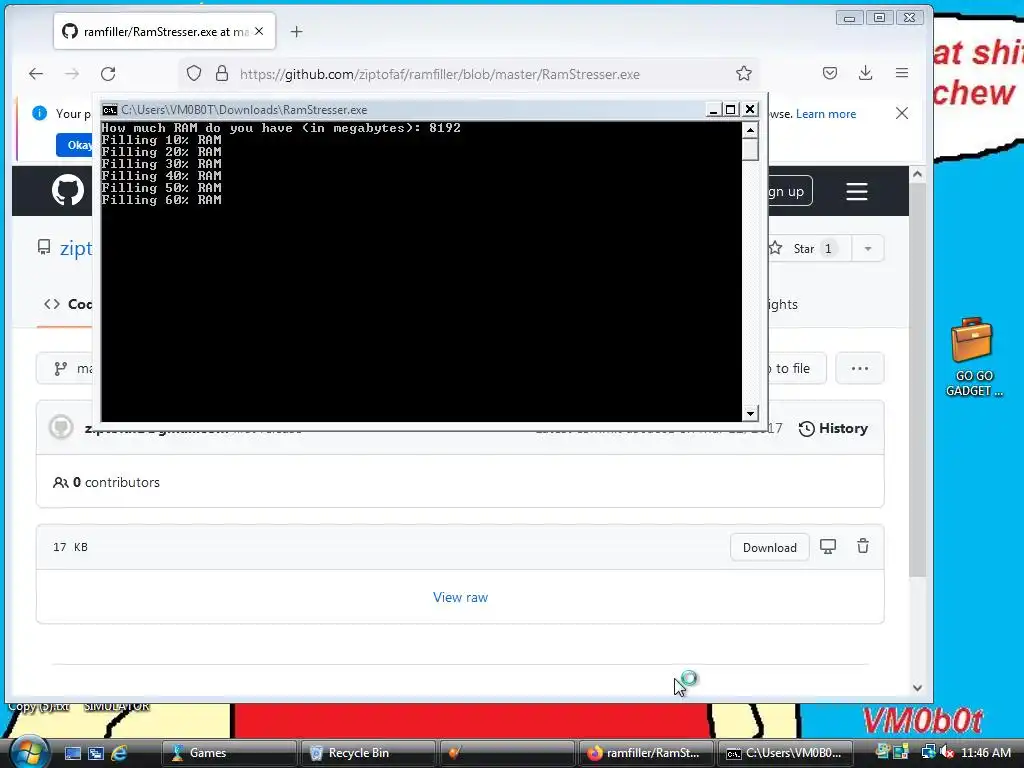The height and width of the screenshot is (768, 1024).
Task: Open a new Firefox tab
Action: click(x=296, y=31)
